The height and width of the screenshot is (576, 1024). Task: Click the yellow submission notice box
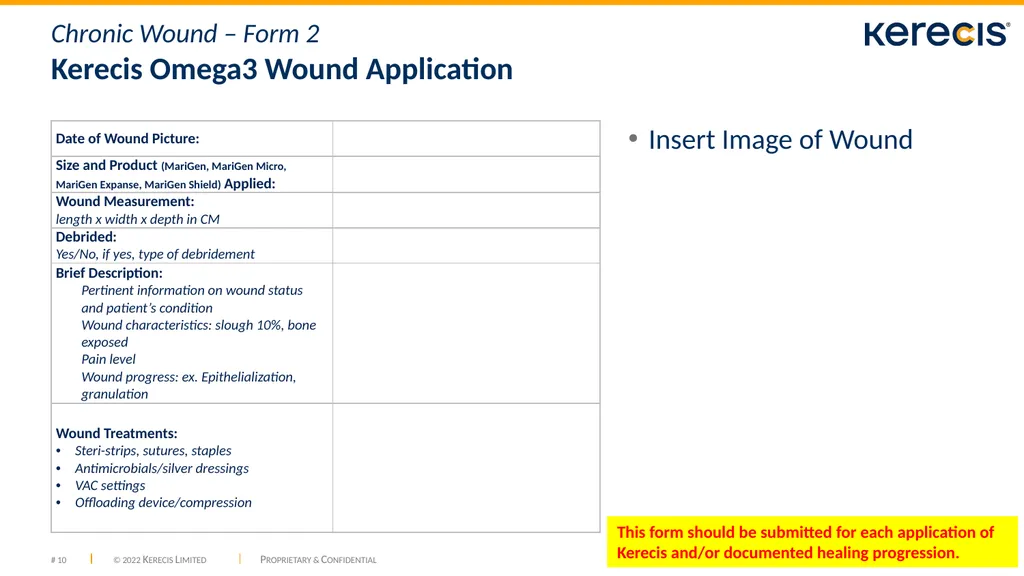pyautogui.click(x=812, y=542)
